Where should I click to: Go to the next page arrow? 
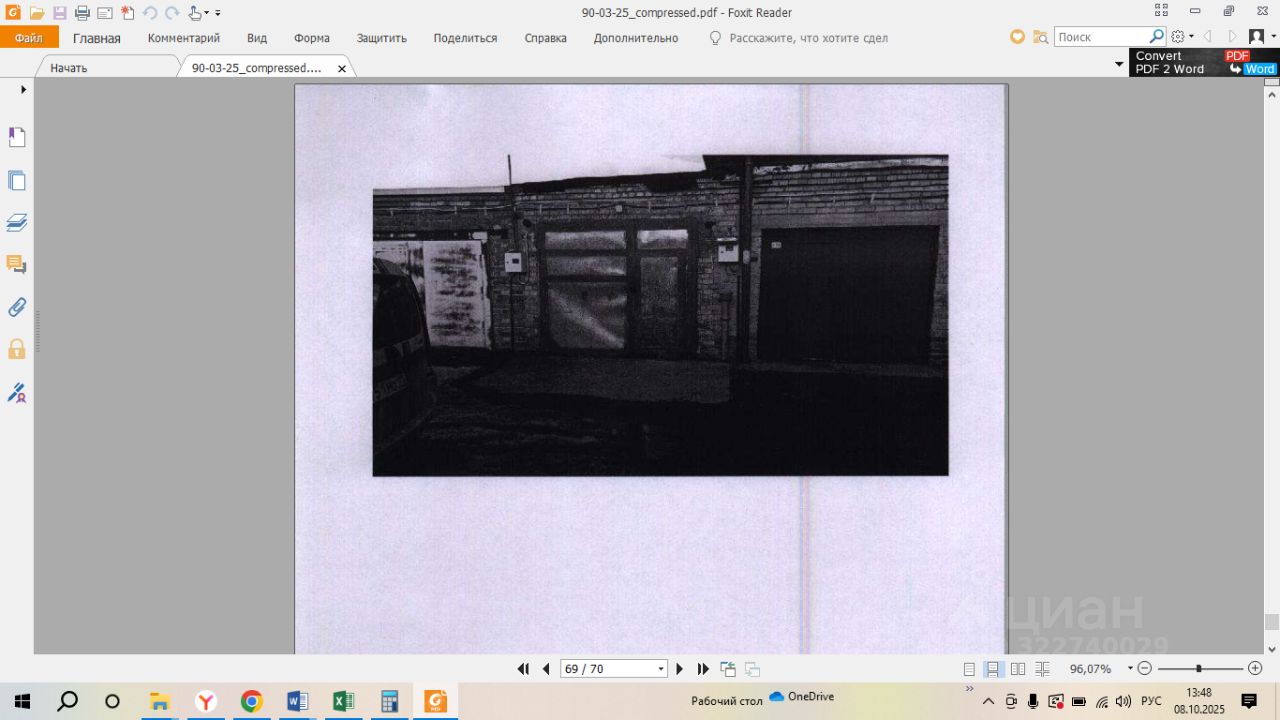(680, 669)
